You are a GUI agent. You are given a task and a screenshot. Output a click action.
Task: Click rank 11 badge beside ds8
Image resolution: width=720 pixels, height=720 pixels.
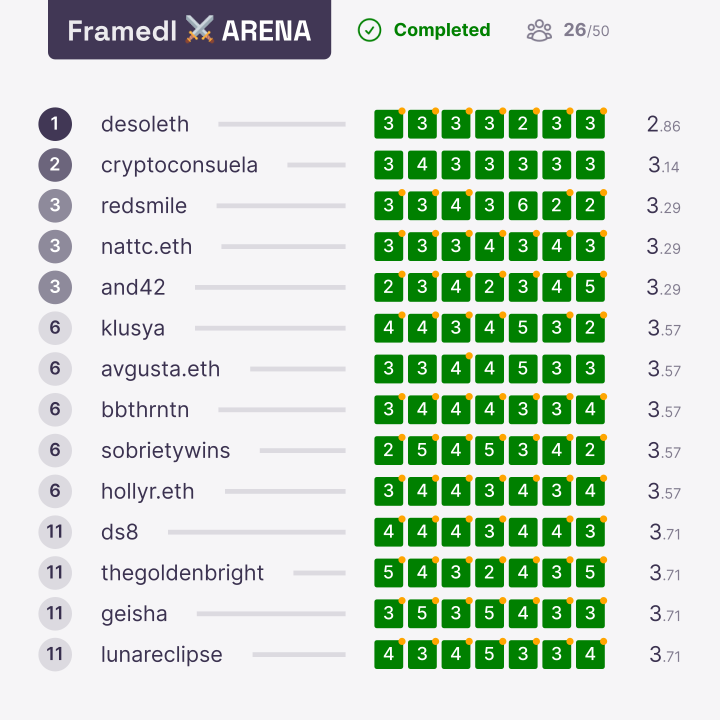[55, 532]
